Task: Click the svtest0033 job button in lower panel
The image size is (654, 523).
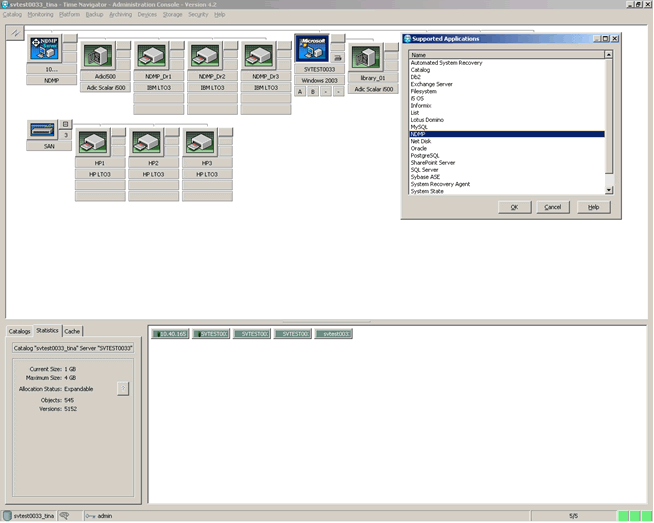Action: pos(334,334)
